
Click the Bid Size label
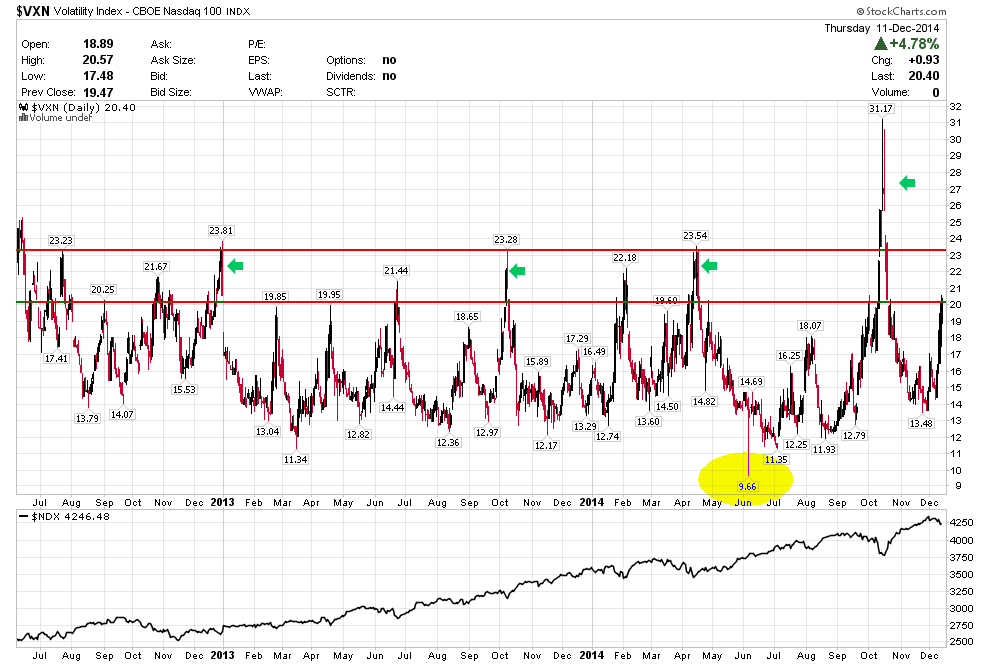[171, 92]
